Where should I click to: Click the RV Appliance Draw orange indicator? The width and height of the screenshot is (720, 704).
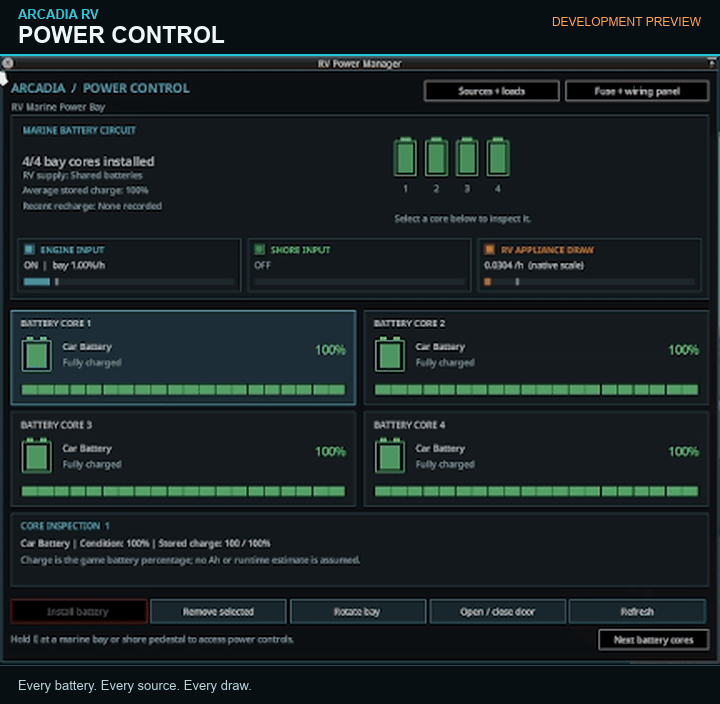489,249
